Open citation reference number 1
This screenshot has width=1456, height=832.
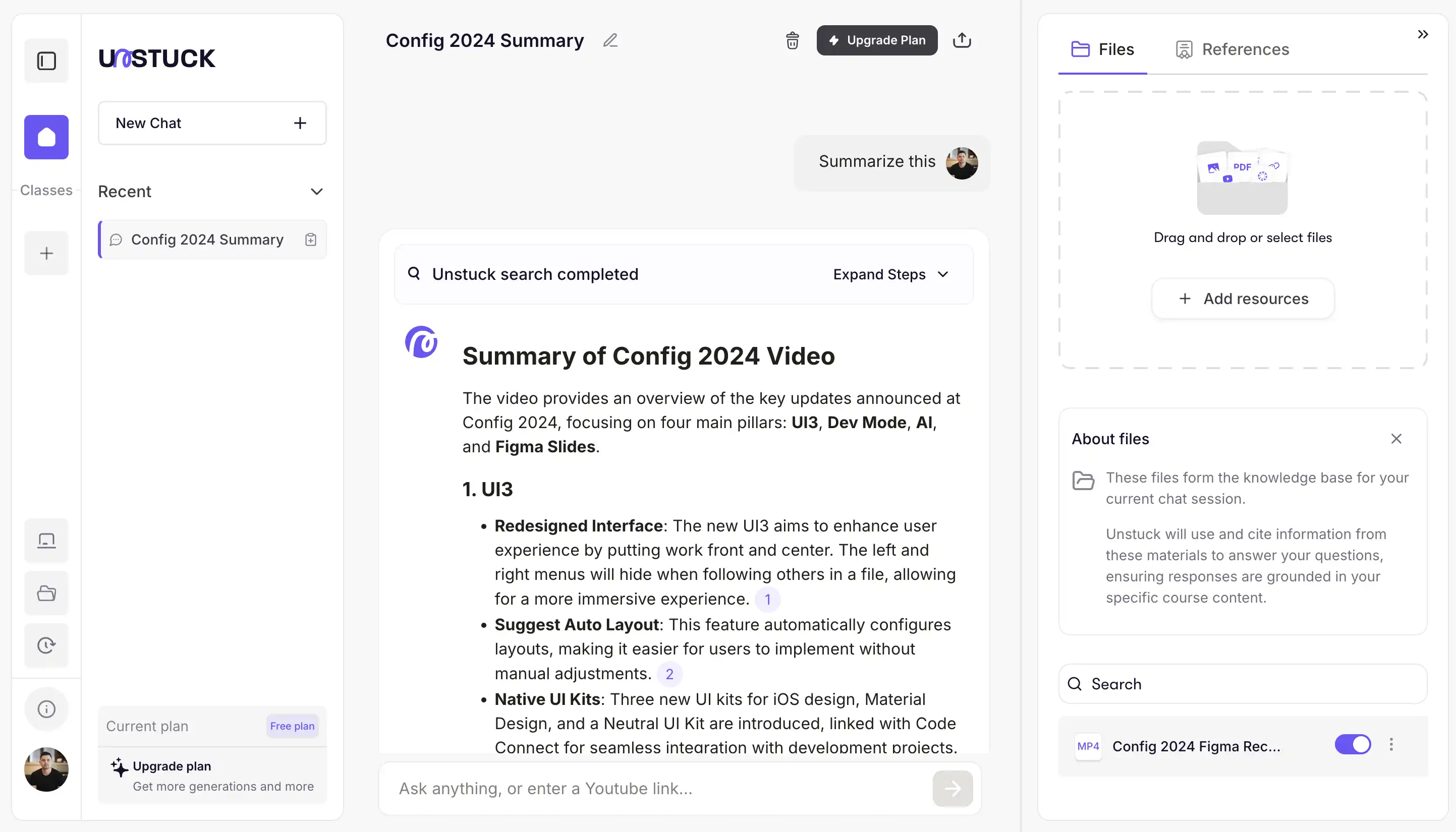[767, 600]
